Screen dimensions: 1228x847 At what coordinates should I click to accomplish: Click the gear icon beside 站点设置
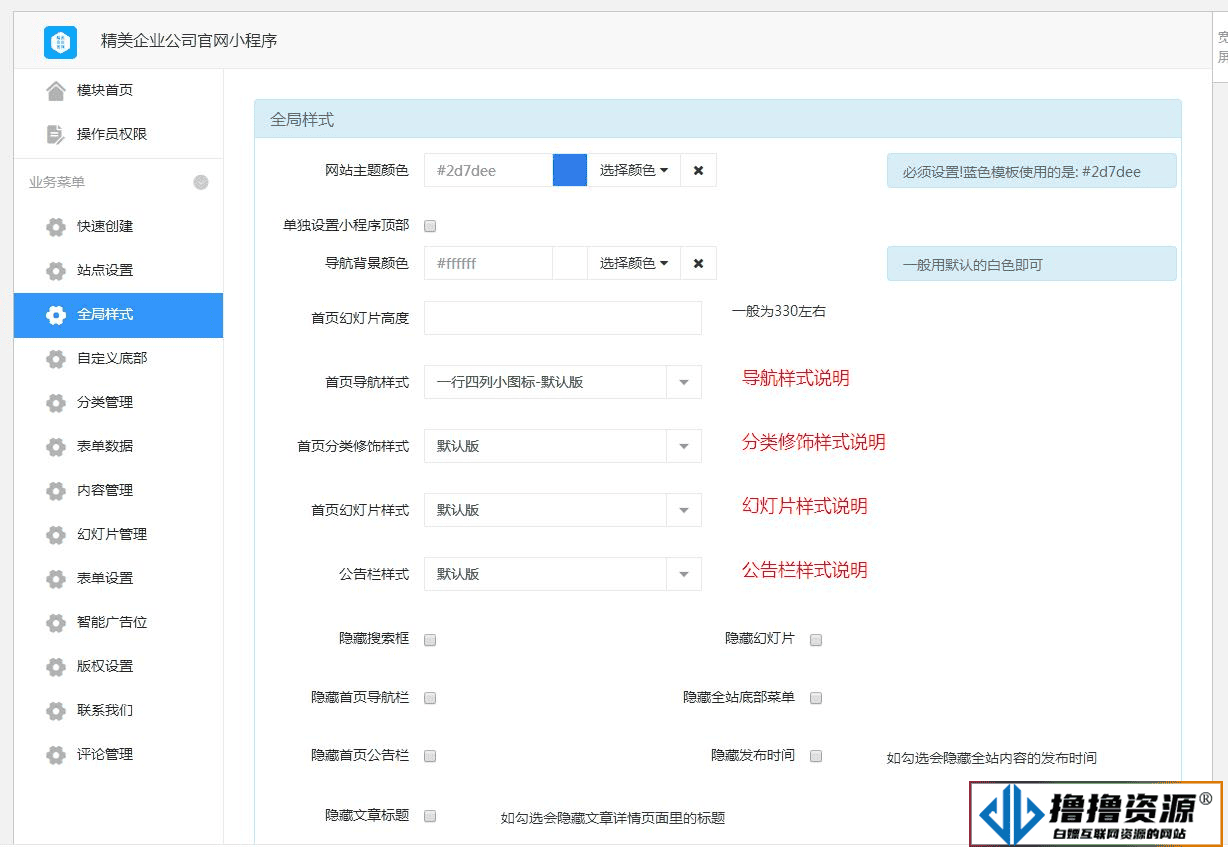click(56, 270)
